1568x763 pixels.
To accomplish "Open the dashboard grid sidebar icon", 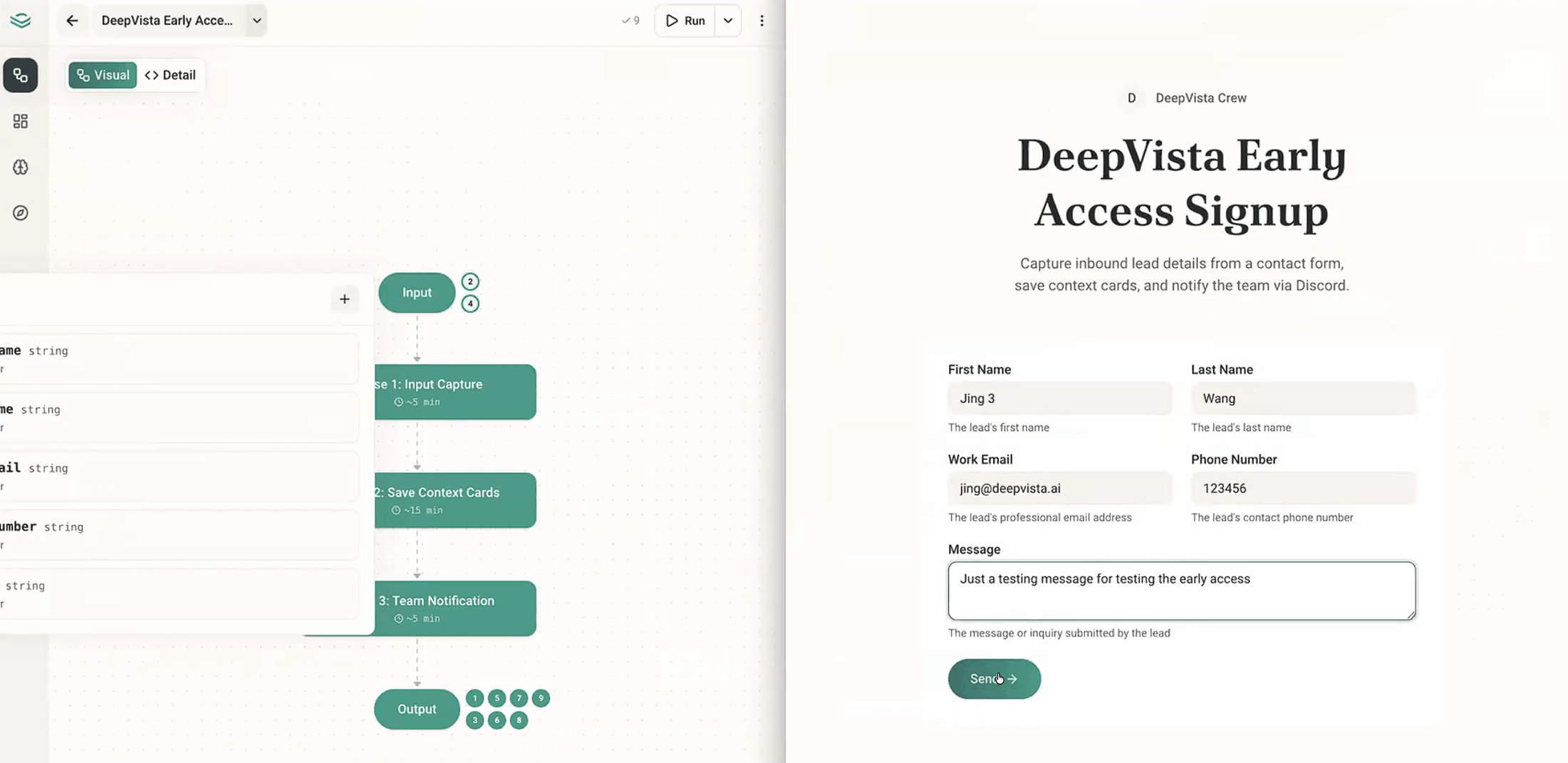I will (x=21, y=121).
